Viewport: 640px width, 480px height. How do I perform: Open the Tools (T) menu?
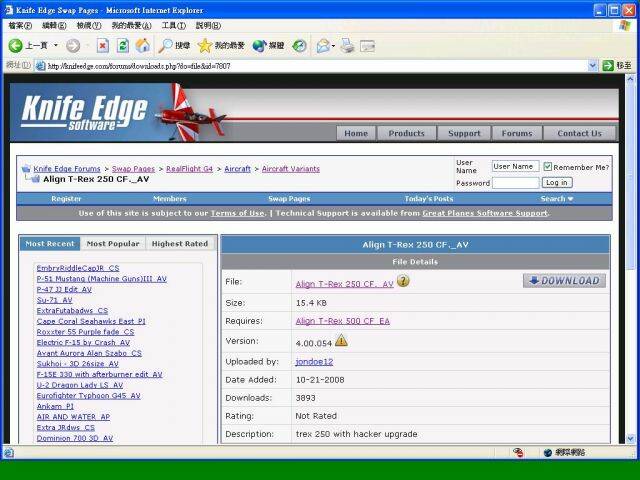click(x=173, y=26)
